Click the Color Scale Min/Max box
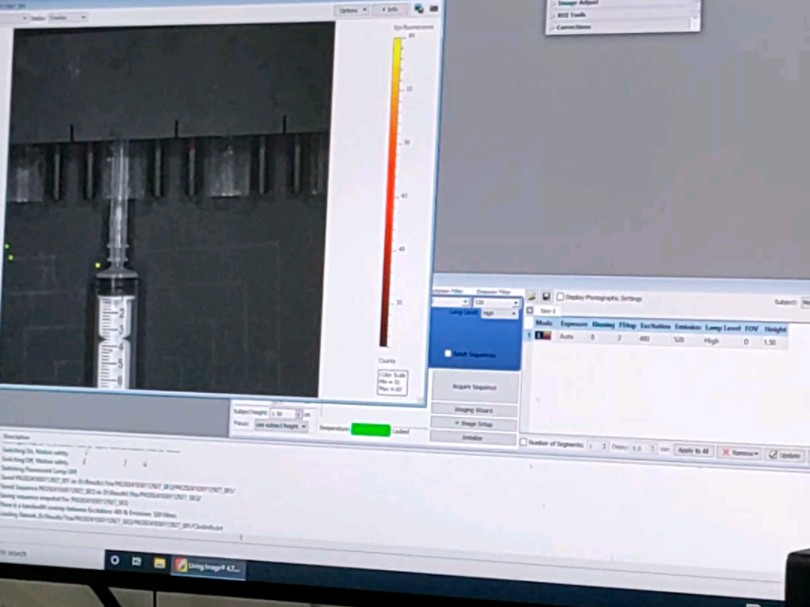 [x=393, y=383]
